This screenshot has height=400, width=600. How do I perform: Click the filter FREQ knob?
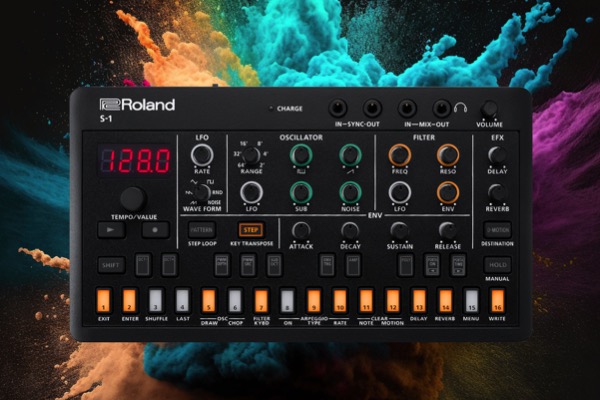click(399, 155)
